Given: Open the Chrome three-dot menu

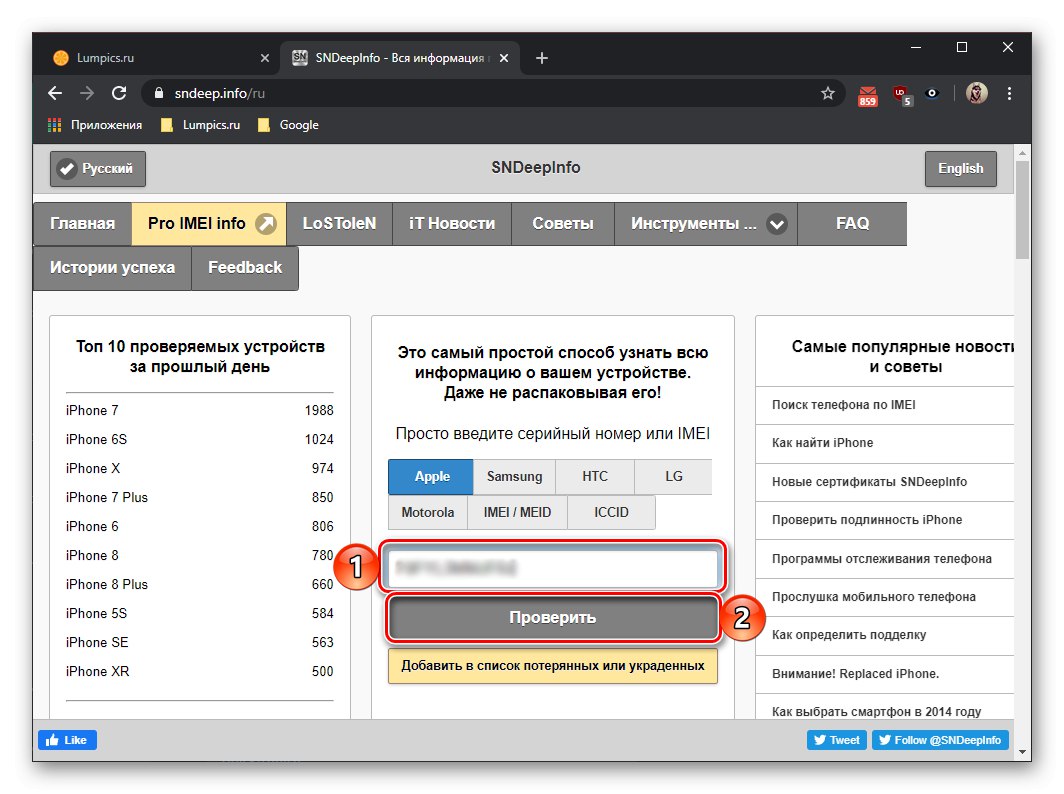Looking at the screenshot, I should point(1009,93).
